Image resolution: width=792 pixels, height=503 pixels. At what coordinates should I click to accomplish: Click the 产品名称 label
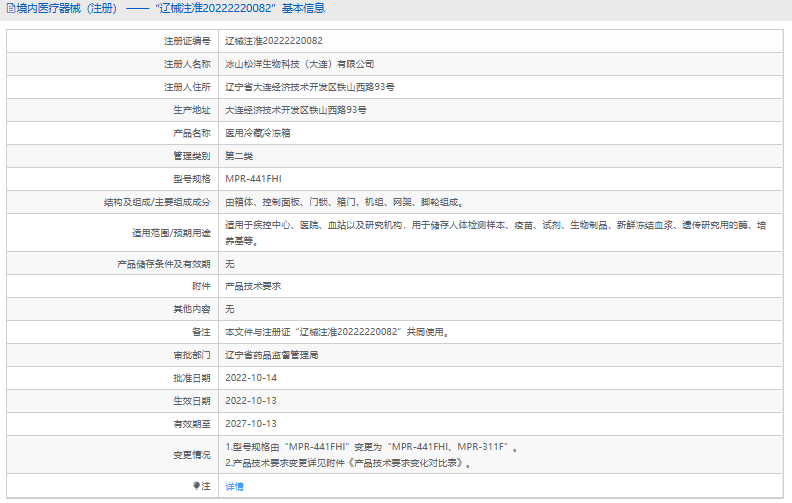click(x=192, y=133)
